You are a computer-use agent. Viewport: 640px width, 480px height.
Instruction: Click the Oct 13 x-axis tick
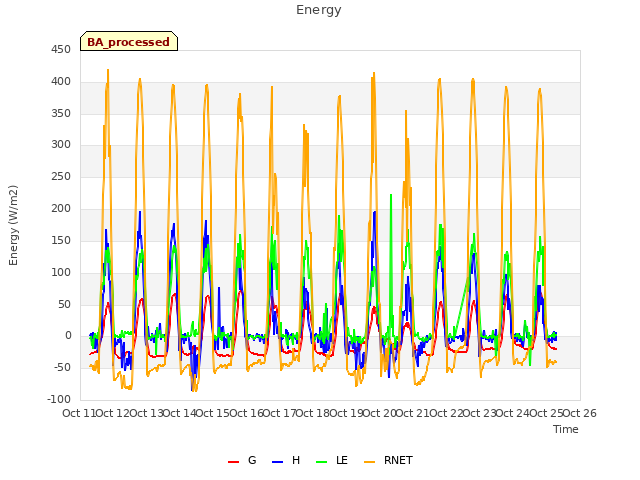click(146, 413)
